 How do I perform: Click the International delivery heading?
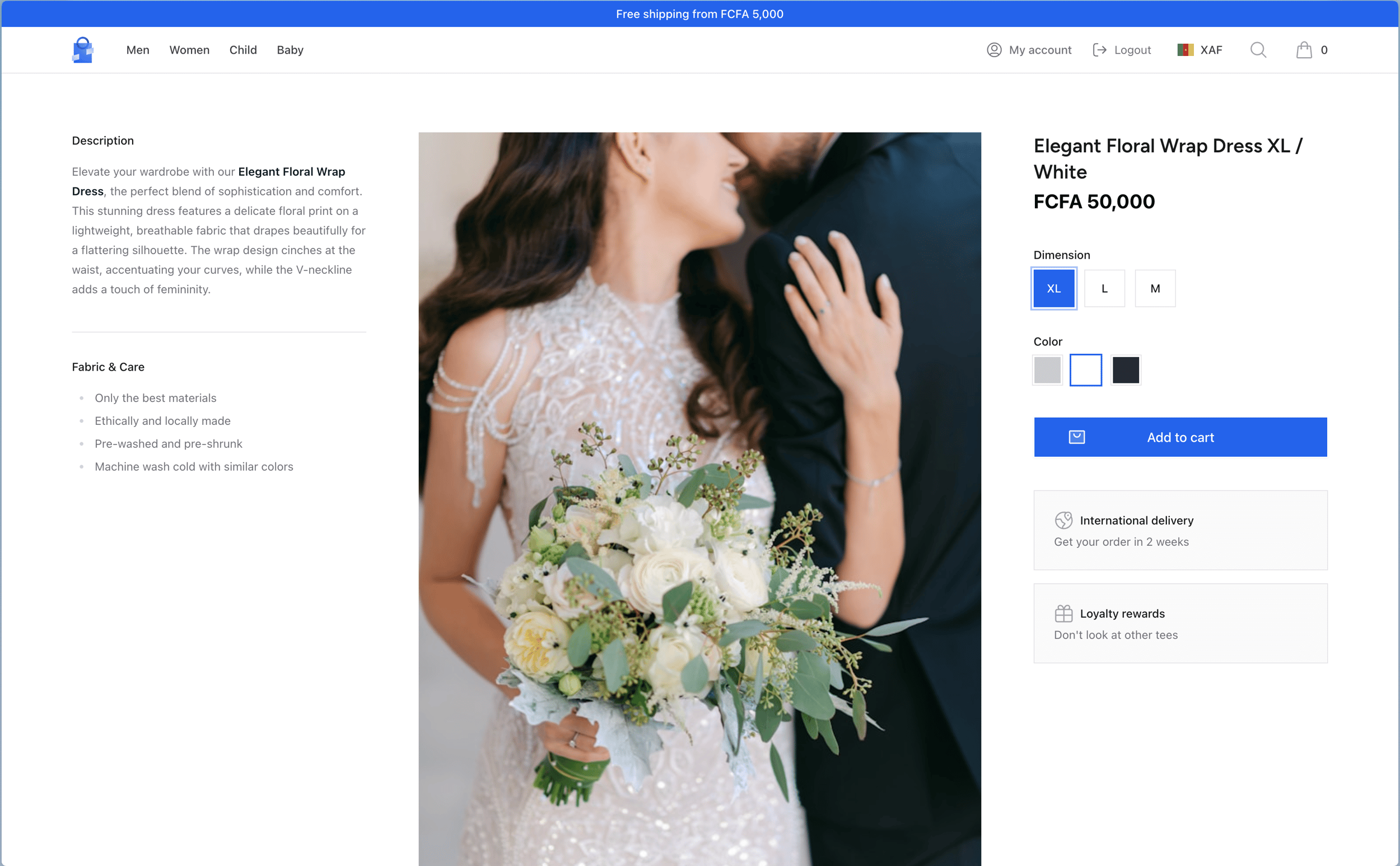pyautogui.click(x=1137, y=521)
